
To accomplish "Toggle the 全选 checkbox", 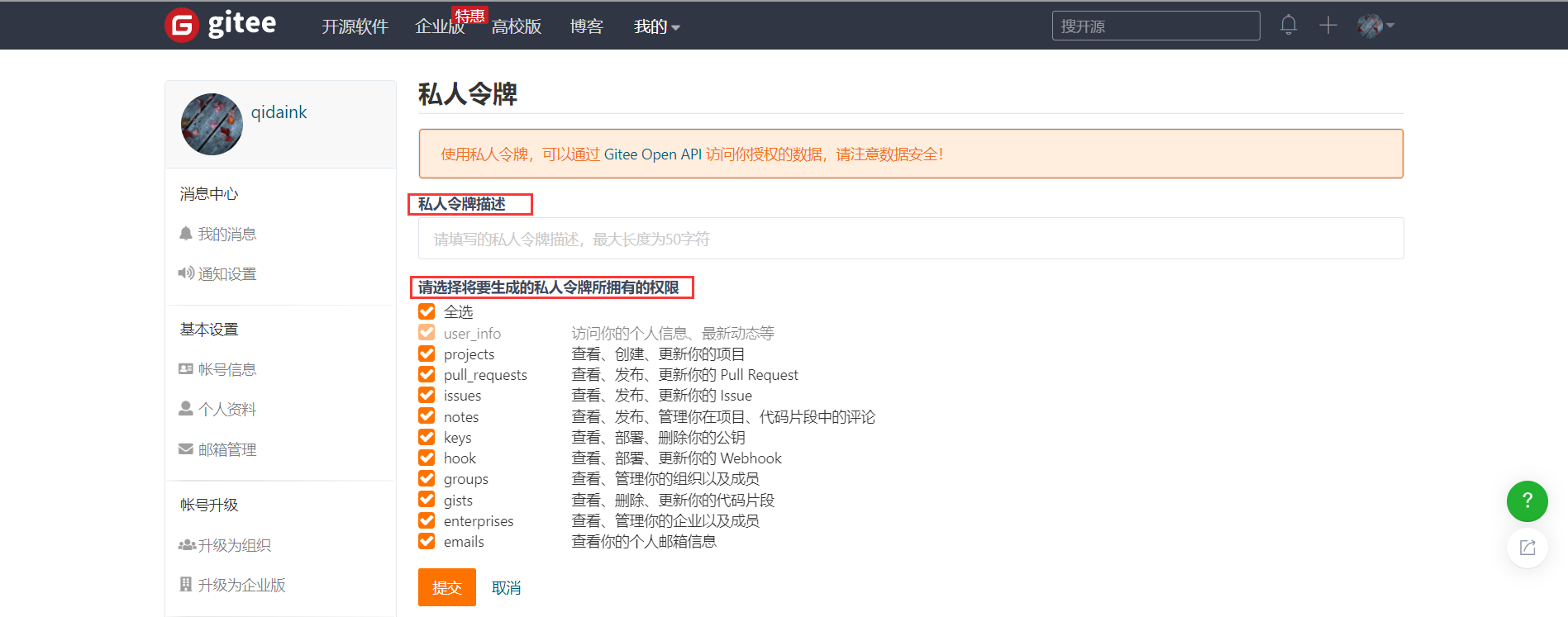I will (427, 311).
